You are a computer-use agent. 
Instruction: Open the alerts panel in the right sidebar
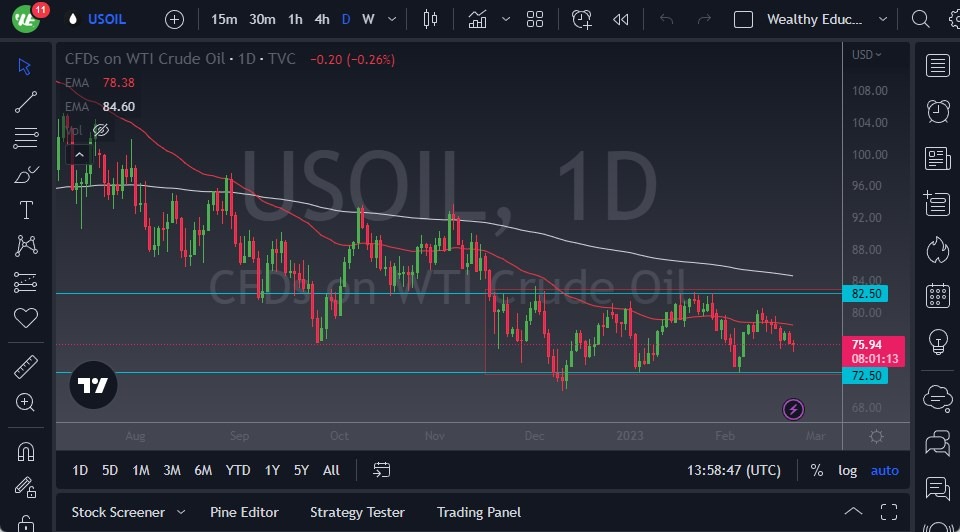click(938, 111)
